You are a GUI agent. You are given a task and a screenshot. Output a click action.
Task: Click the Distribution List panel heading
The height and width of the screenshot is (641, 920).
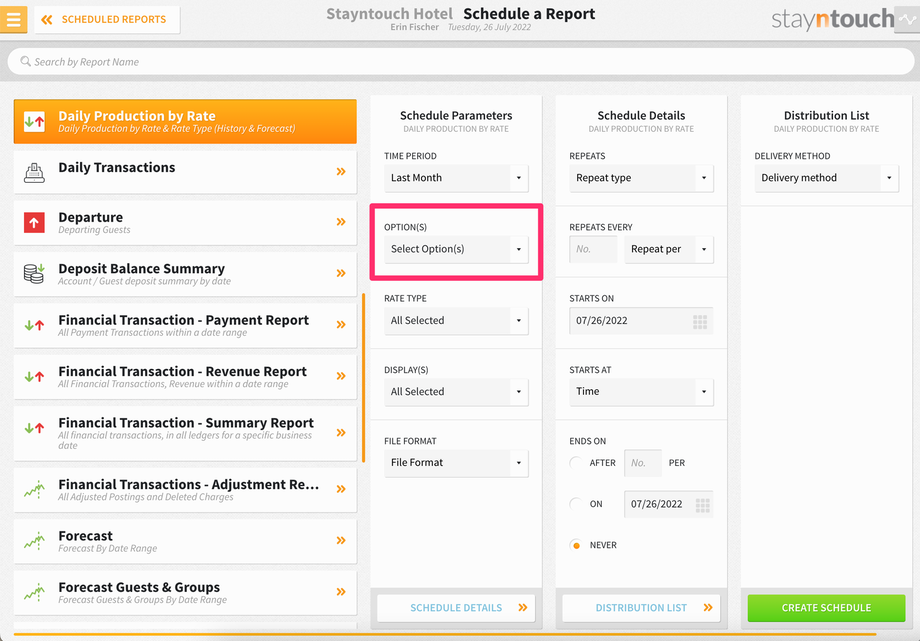coord(826,116)
